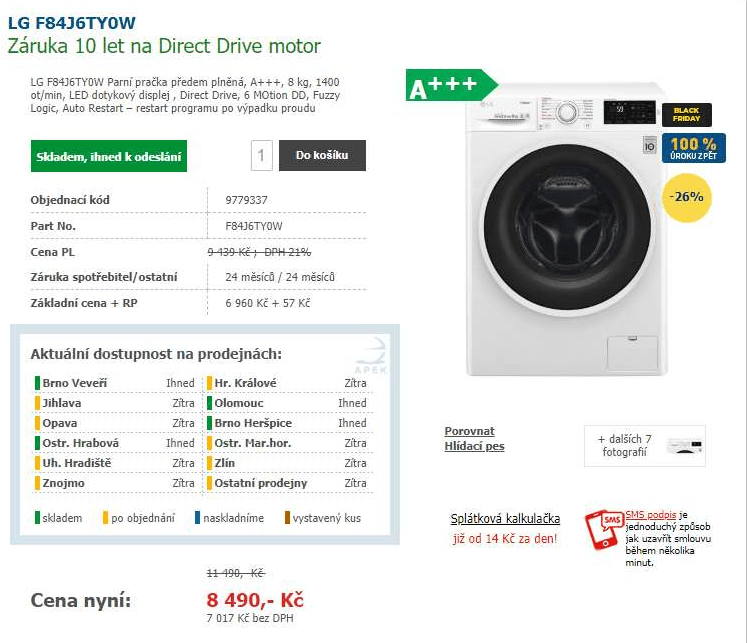
Task: Open the 'Splátková kalkulačka' link
Action: coord(505,519)
